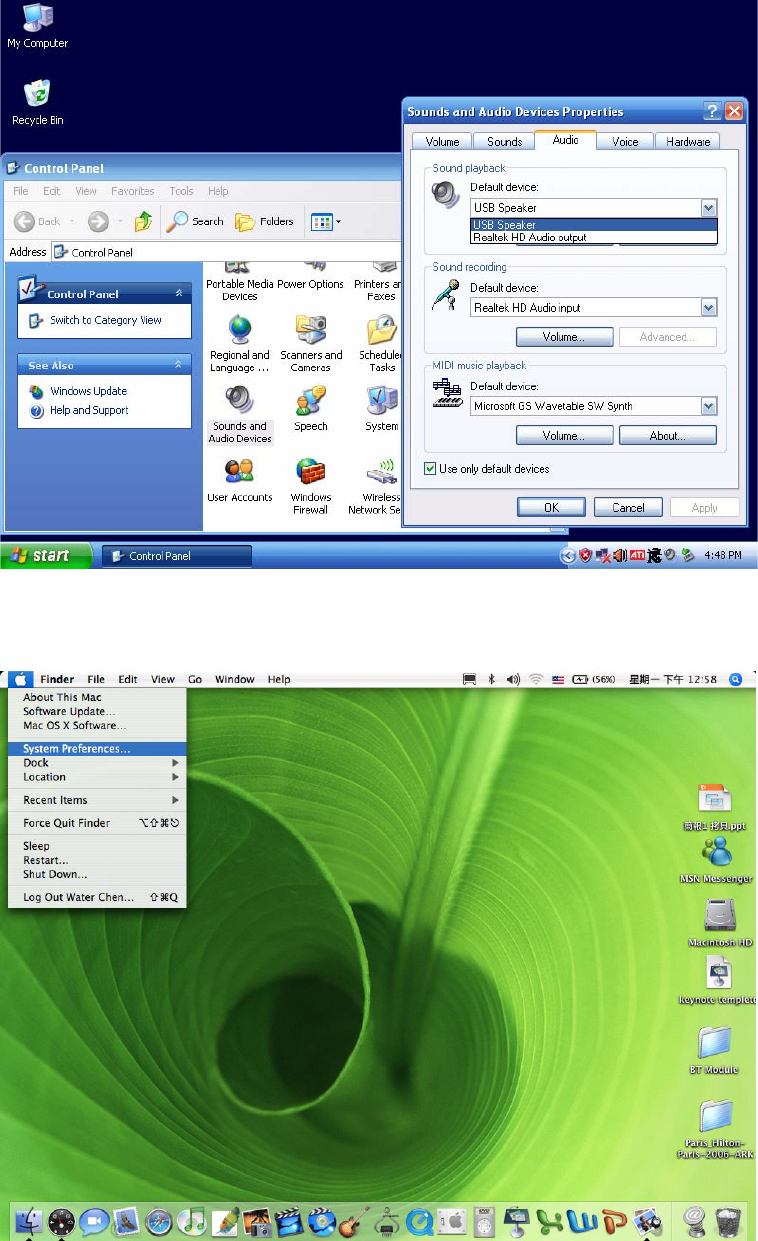Select Realtek HD Audio output option

tap(594, 238)
